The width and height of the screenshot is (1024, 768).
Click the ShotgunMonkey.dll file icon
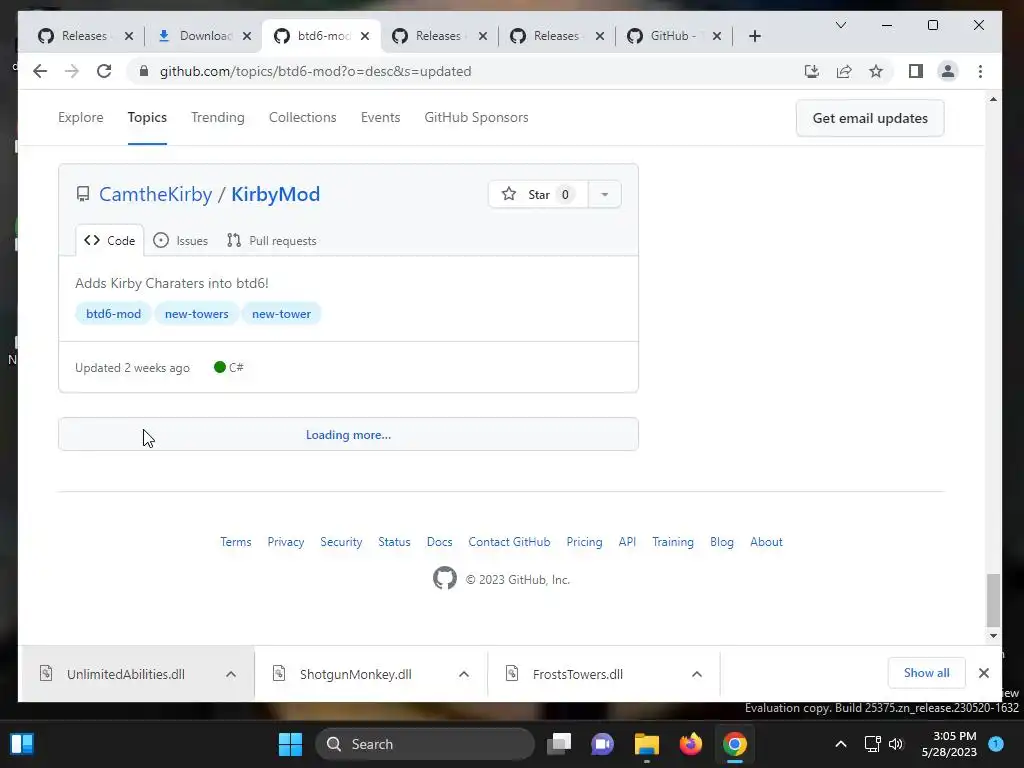click(279, 673)
